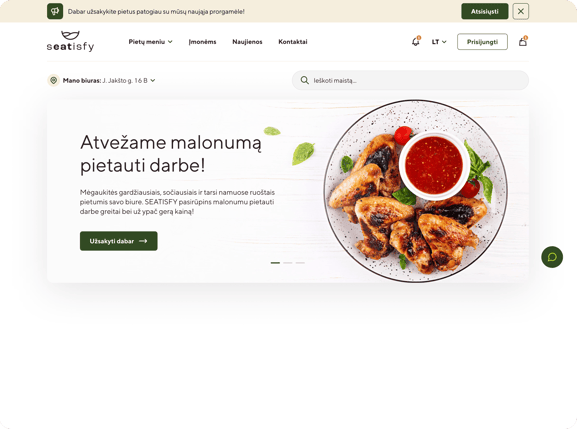Click the arrow on Užsakyti dabar button
This screenshot has width=577, height=429.
click(143, 241)
